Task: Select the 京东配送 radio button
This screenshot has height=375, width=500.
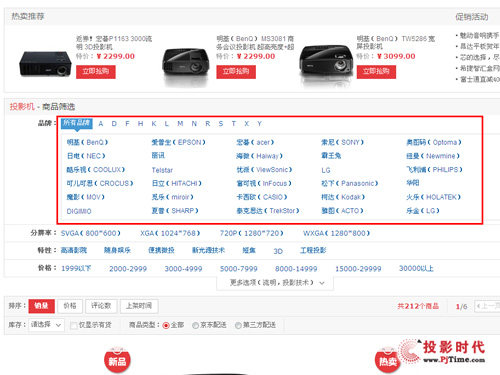Action: (195, 325)
